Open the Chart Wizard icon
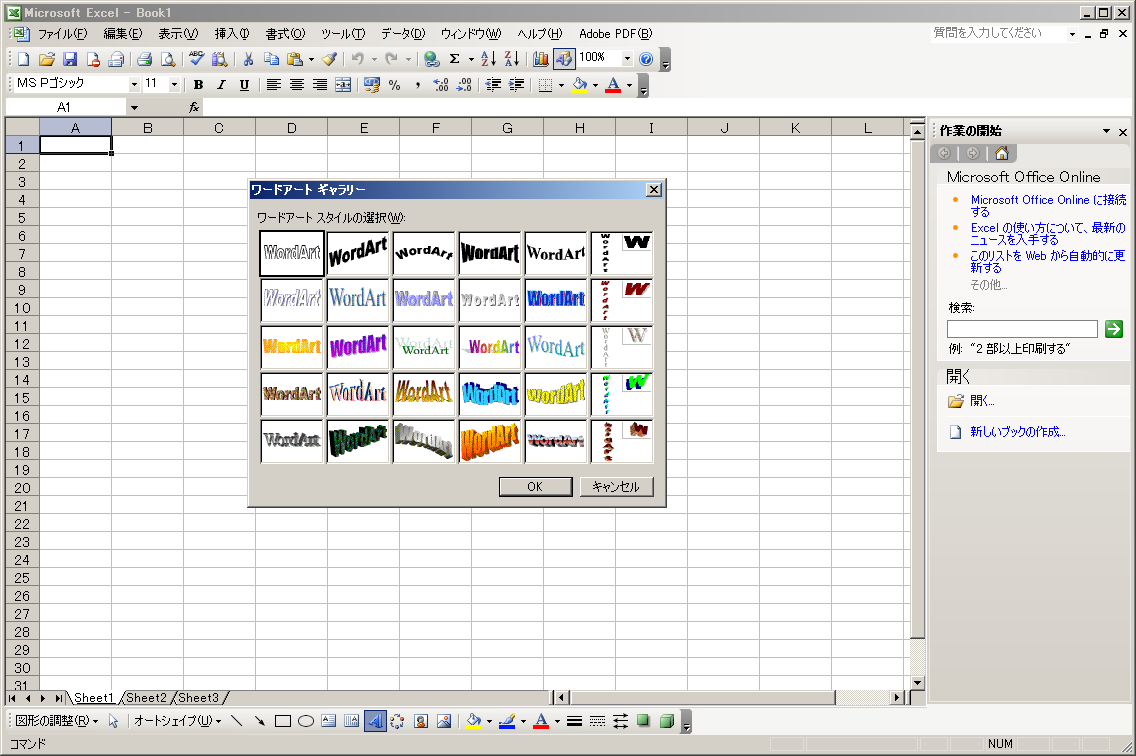 tap(541, 59)
